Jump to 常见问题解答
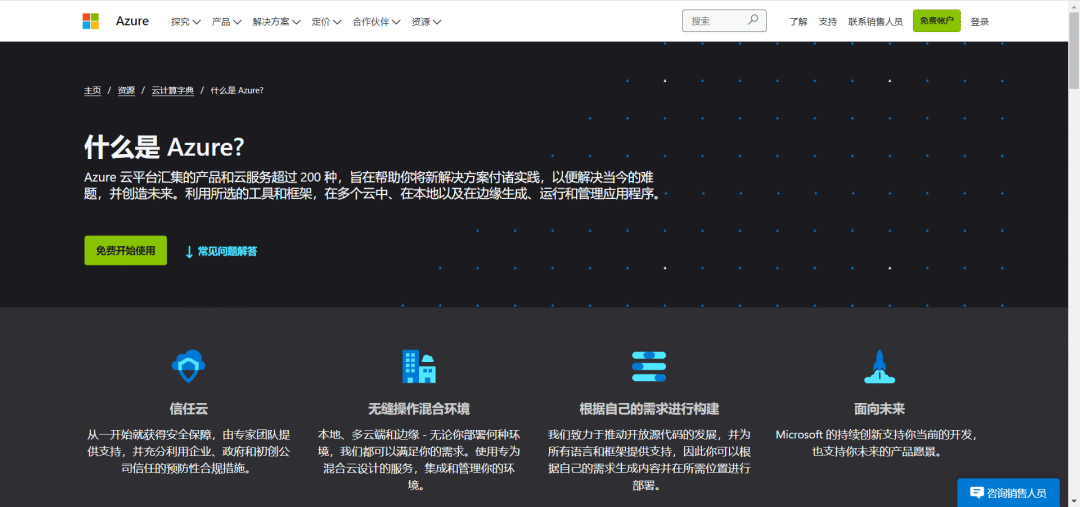The height and width of the screenshot is (507, 1080). pos(227,251)
